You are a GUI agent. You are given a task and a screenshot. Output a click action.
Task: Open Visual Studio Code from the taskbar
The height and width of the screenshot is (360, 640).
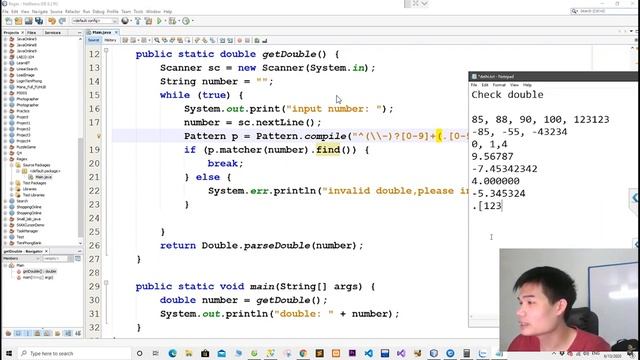click(x=369, y=353)
